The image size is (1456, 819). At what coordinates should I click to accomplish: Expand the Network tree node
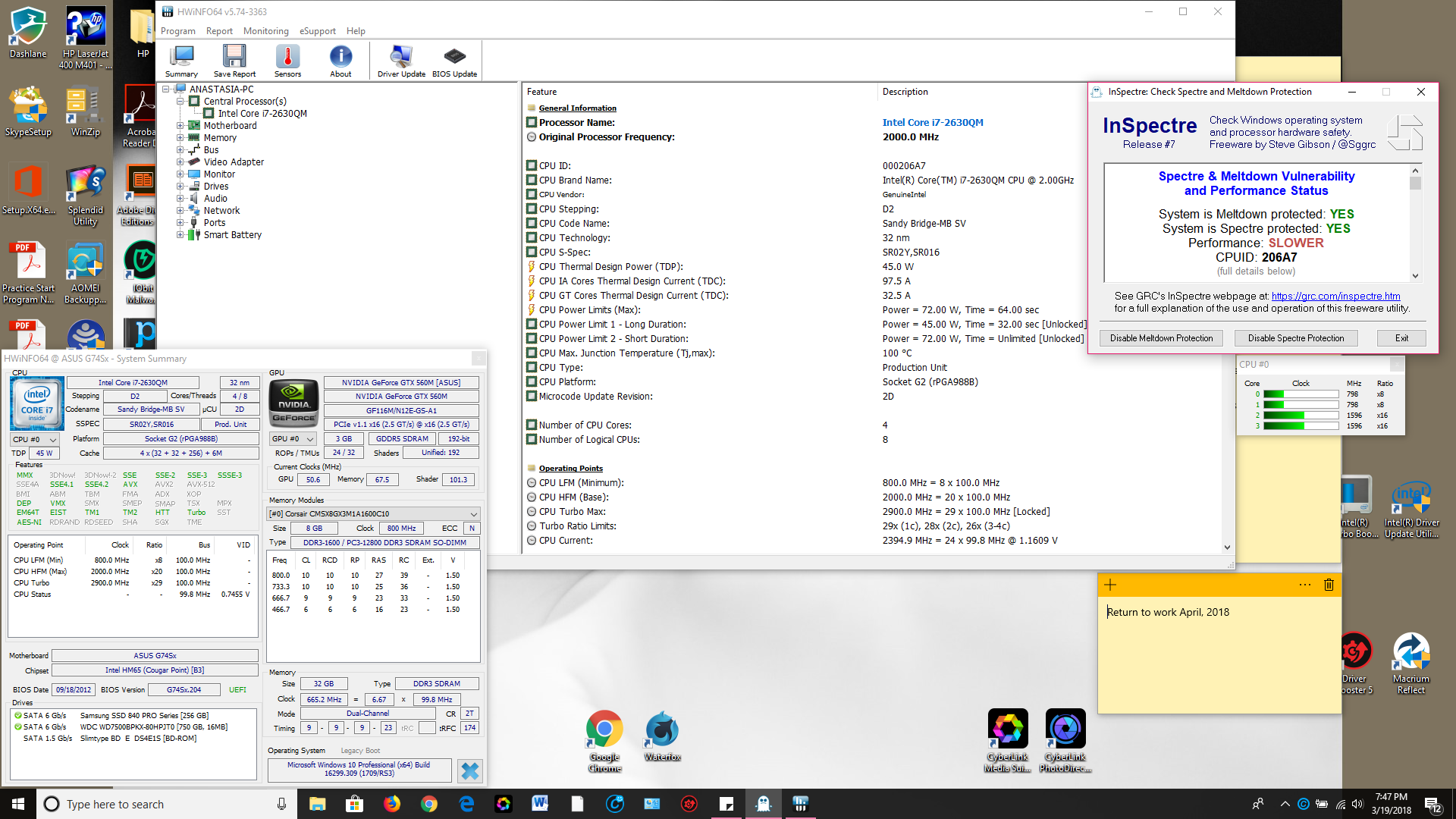[180, 211]
